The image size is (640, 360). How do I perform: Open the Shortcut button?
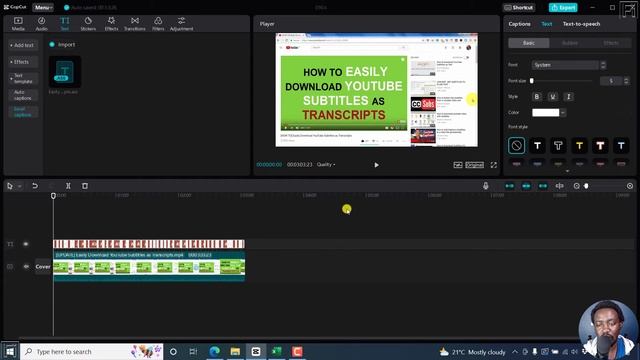(x=519, y=7)
